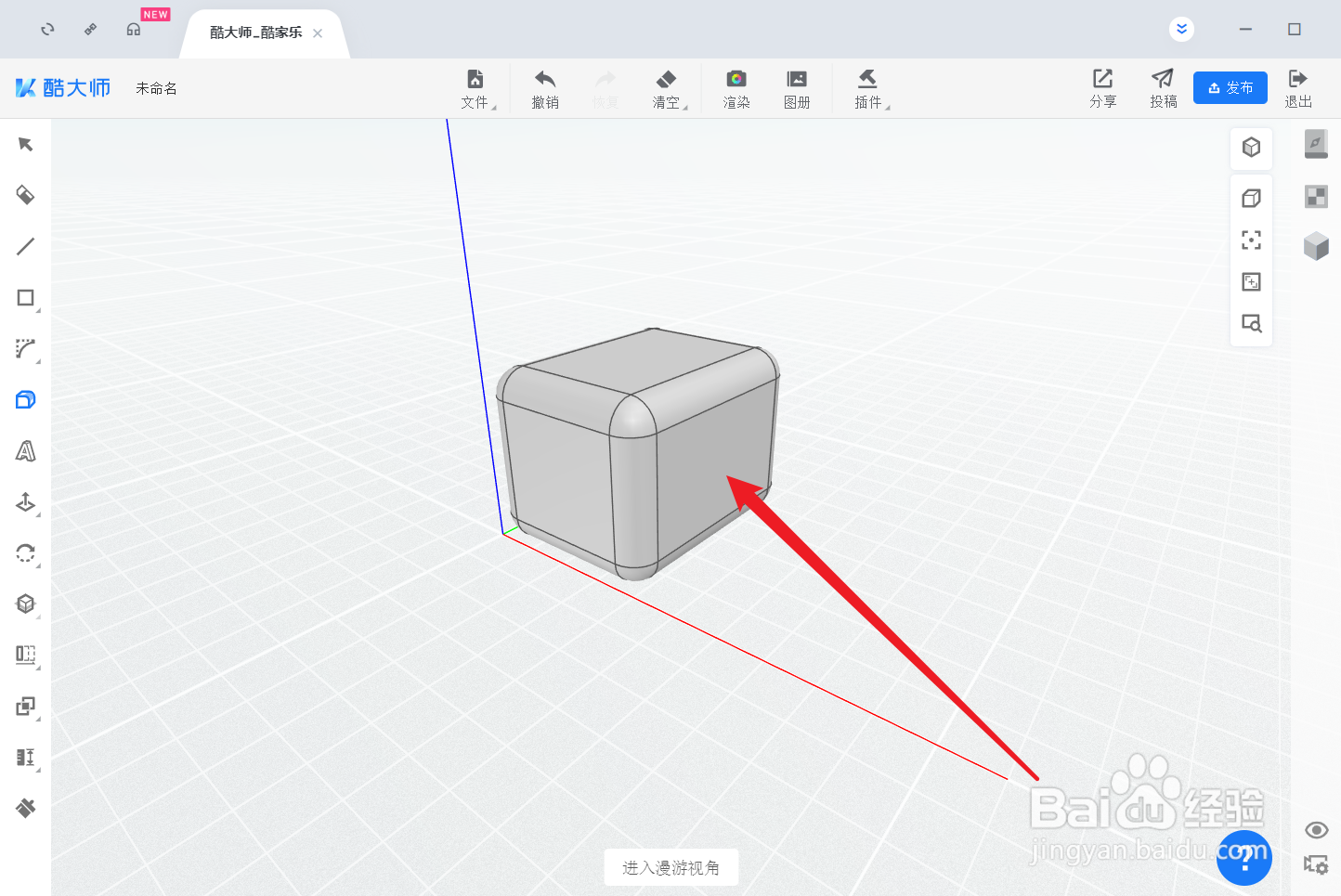Screen dimensions: 1341x896
Task: Toggle the eye visibility icon
Action: (x=1316, y=830)
